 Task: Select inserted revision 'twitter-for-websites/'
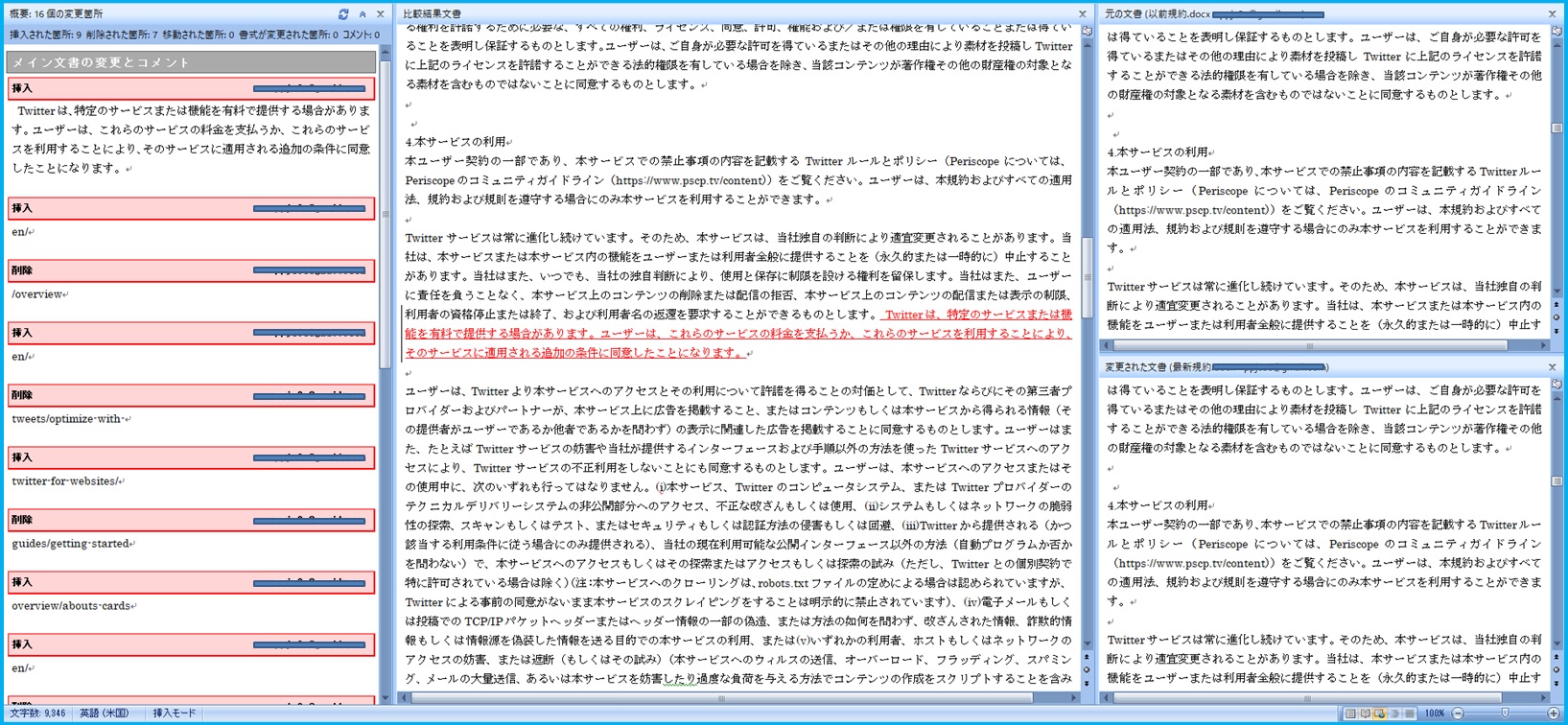[x=67, y=481]
